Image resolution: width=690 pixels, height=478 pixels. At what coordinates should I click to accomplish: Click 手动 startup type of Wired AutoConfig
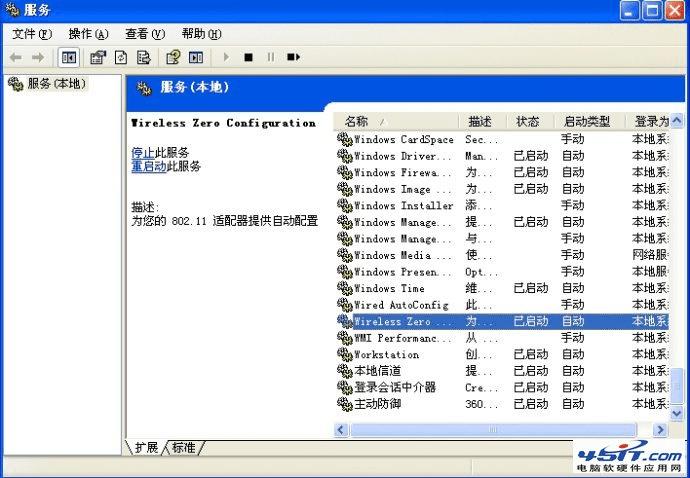point(573,305)
